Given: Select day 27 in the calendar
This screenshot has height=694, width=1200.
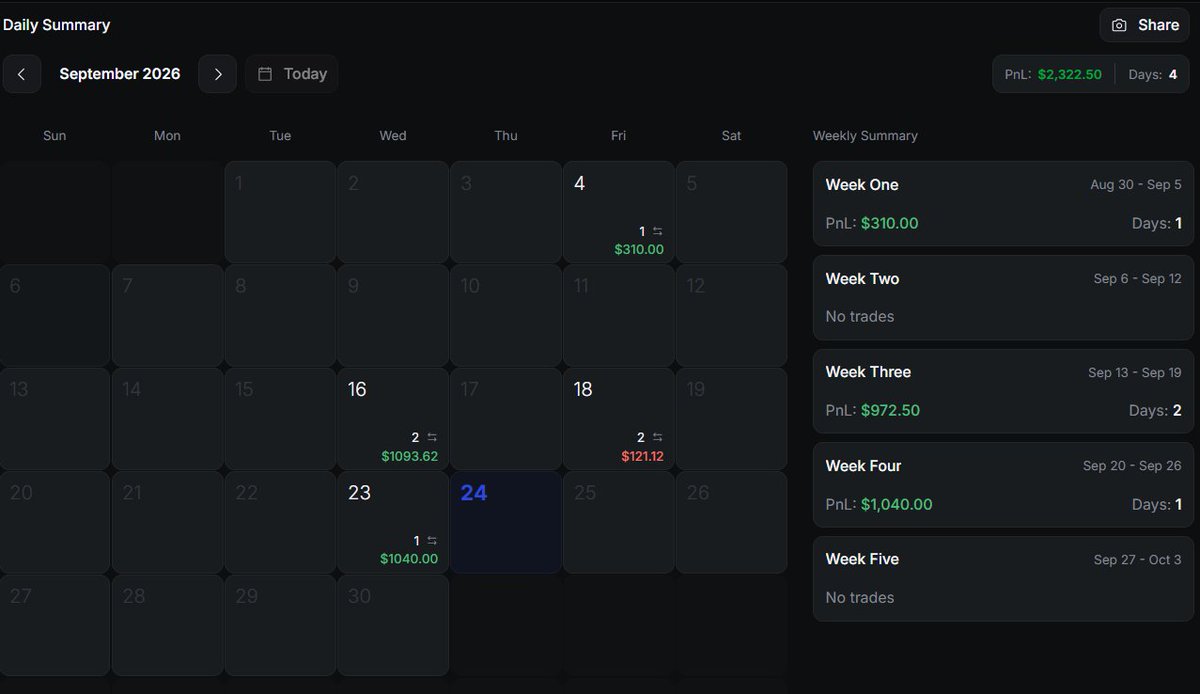Looking at the screenshot, I should pos(55,625).
